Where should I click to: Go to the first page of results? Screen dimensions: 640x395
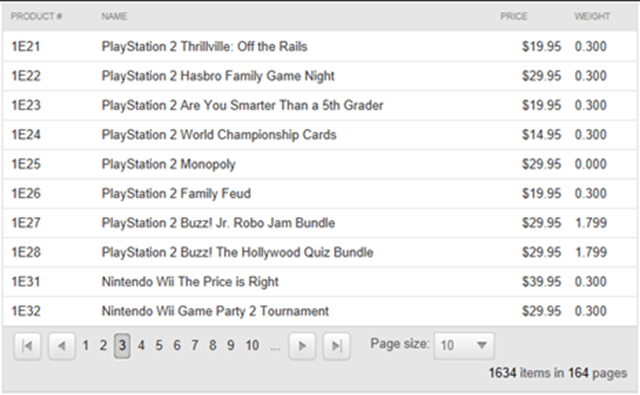click(x=27, y=346)
